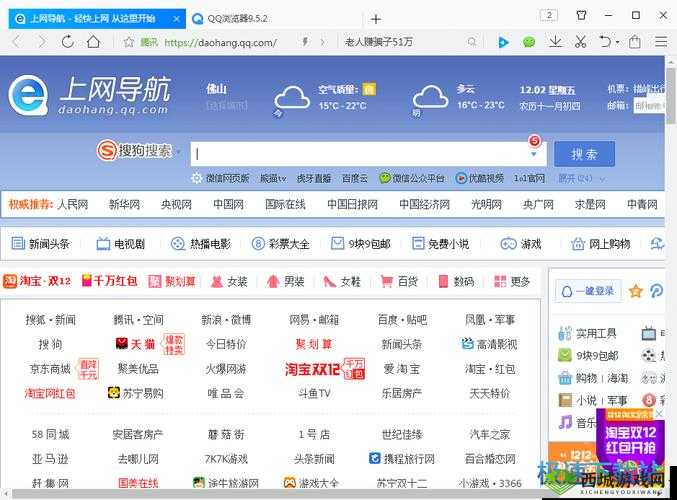Viewport: 677px width, 500px height.
Task: Open the 女鞋 shopping category
Action: (342, 282)
